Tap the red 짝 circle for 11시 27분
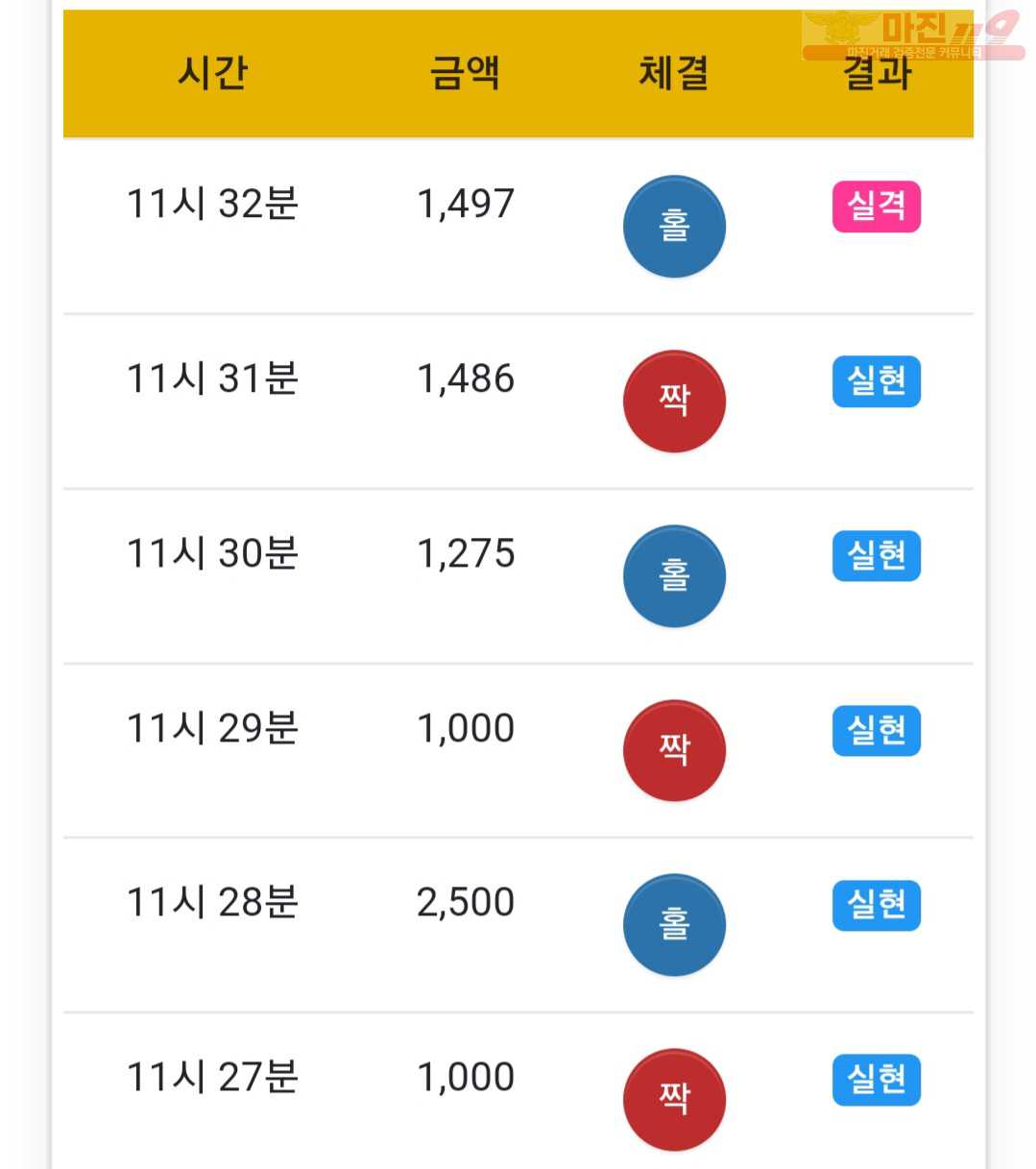Image resolution: width=1036 pixels, height=1169 pixels. click(x=674, y=1099)
